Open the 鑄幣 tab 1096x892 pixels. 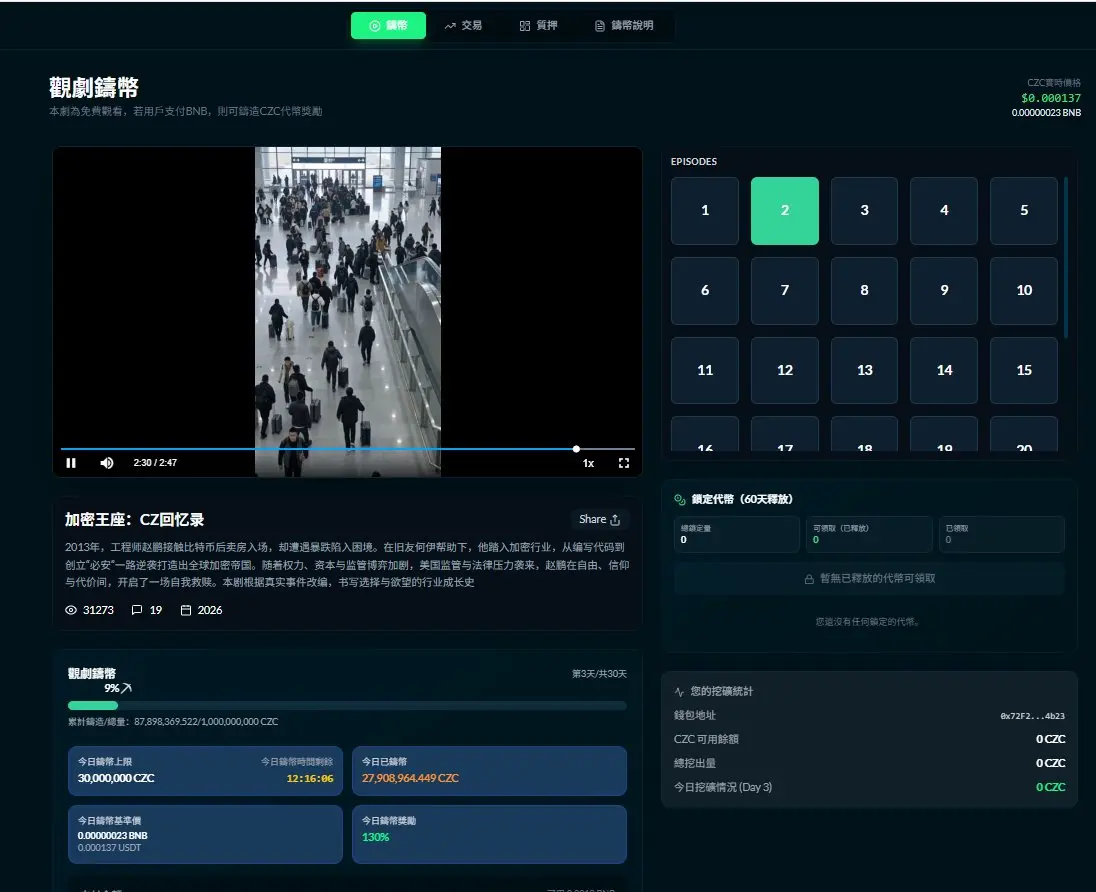click(x=388, y=26)
